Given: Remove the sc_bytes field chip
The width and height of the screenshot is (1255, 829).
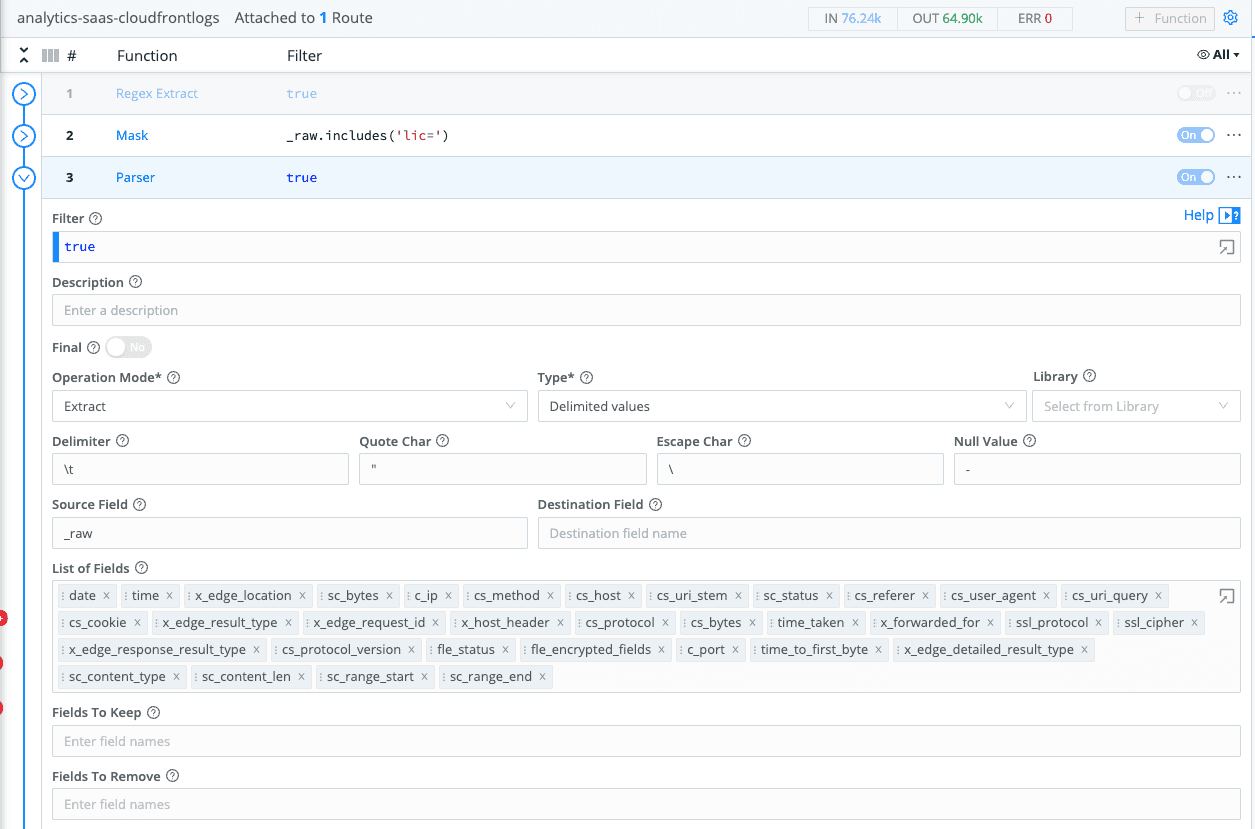Looking at the screenshot, I should click(388, 594).
